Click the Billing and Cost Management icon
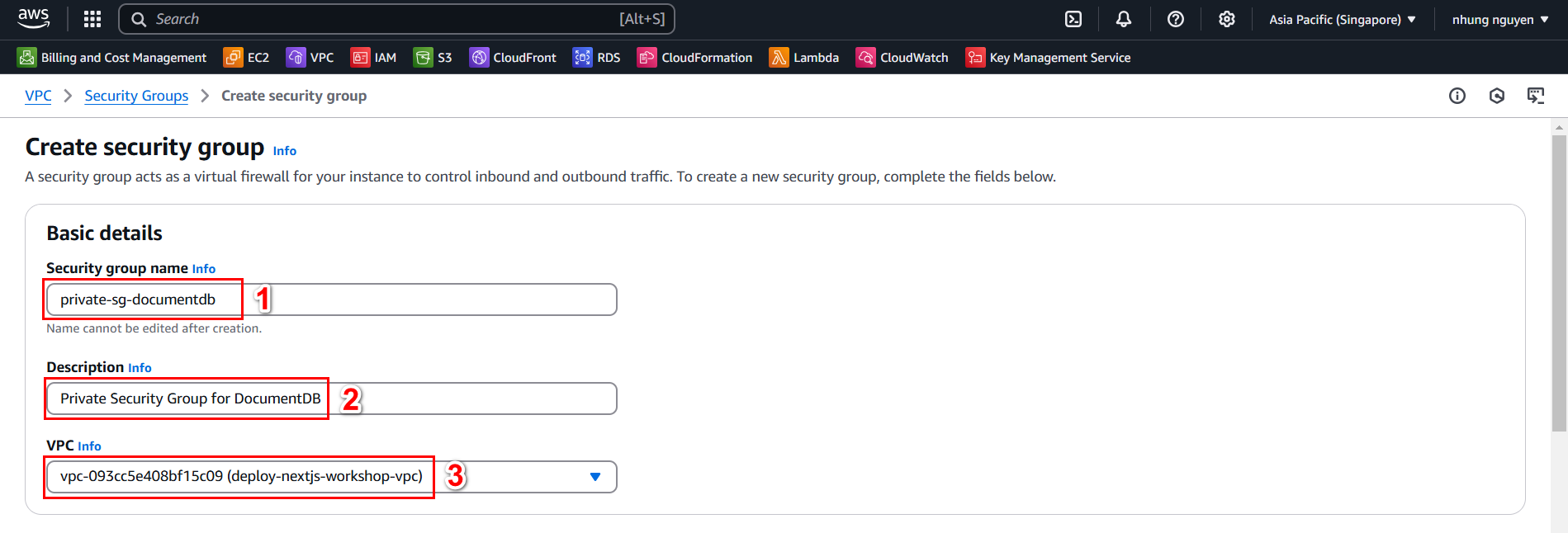Viewport: 1568px width, 533px height. (27, 57)
